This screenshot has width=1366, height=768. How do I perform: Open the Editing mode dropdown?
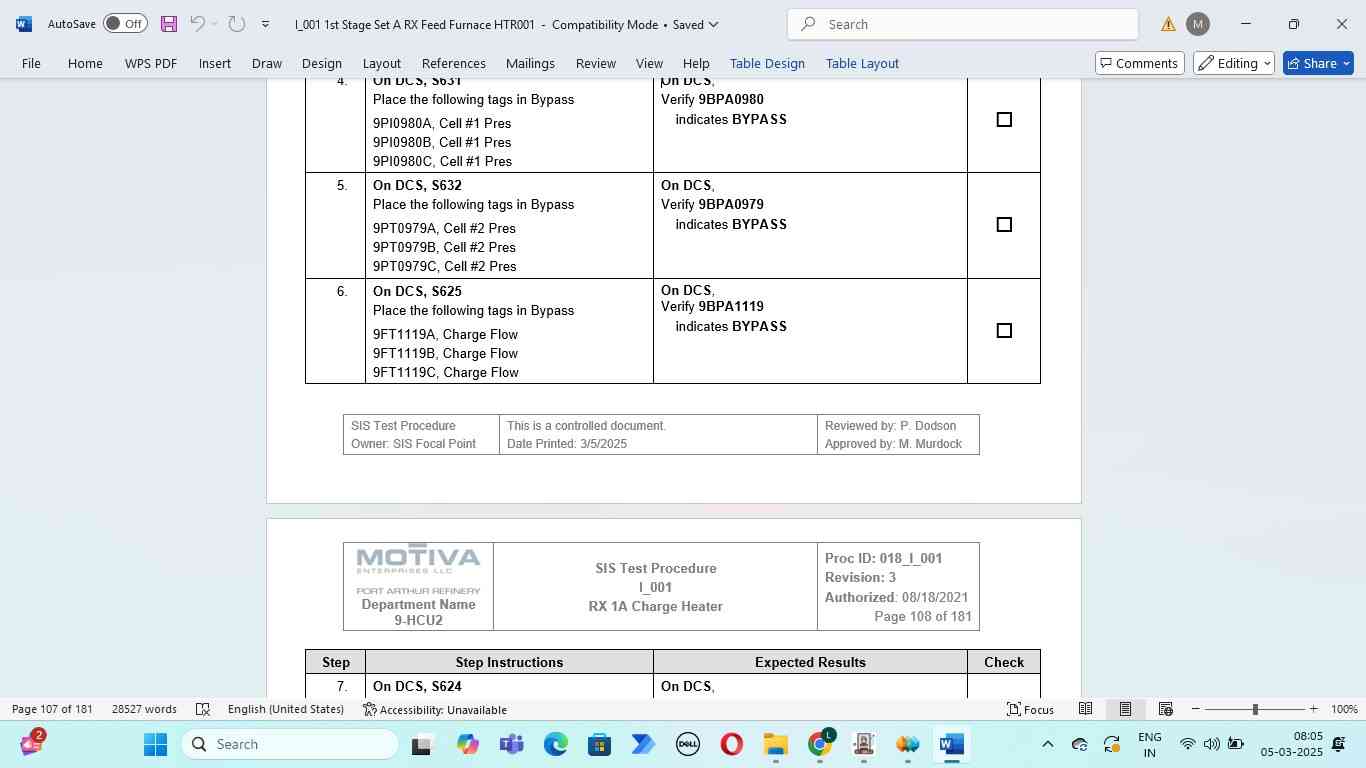click(x=1234, y=63)
